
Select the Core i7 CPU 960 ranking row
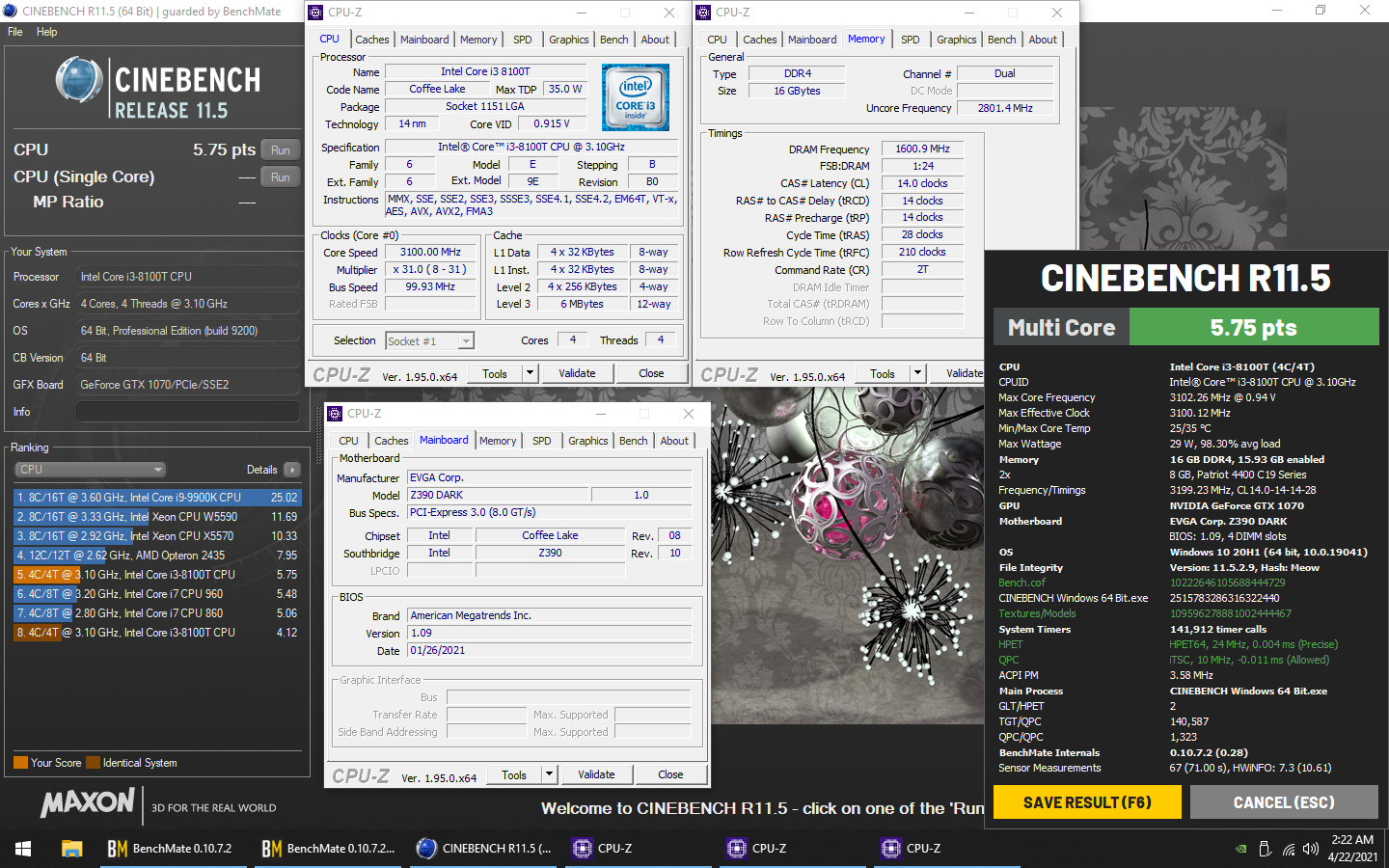pyautogui.click(x=156, y=594)
